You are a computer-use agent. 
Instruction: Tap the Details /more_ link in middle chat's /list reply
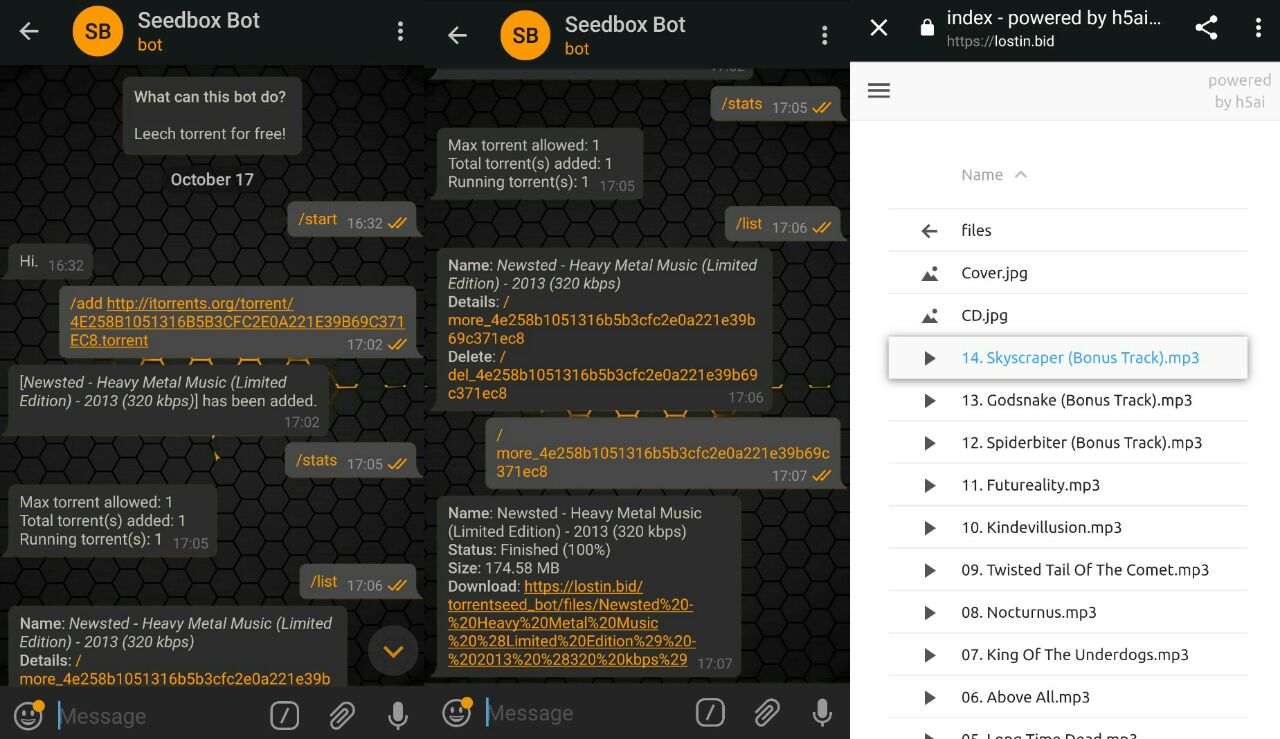pos(602,320)
